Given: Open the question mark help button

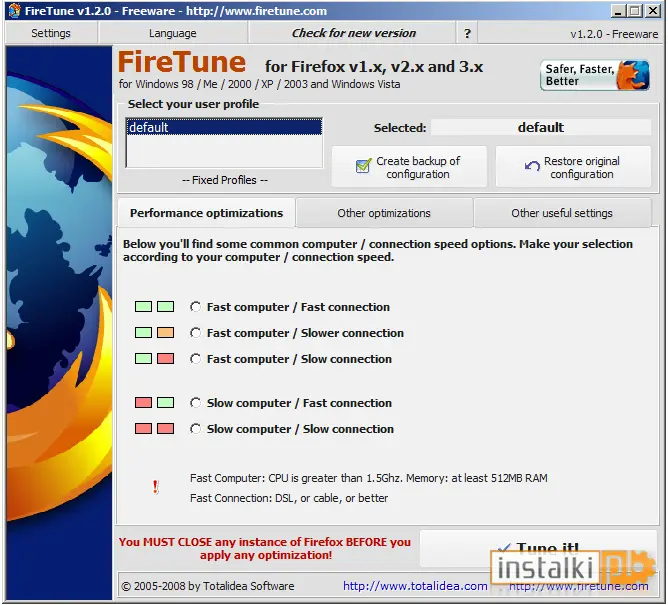Looking at the screenshot, I should coord(467,33).
